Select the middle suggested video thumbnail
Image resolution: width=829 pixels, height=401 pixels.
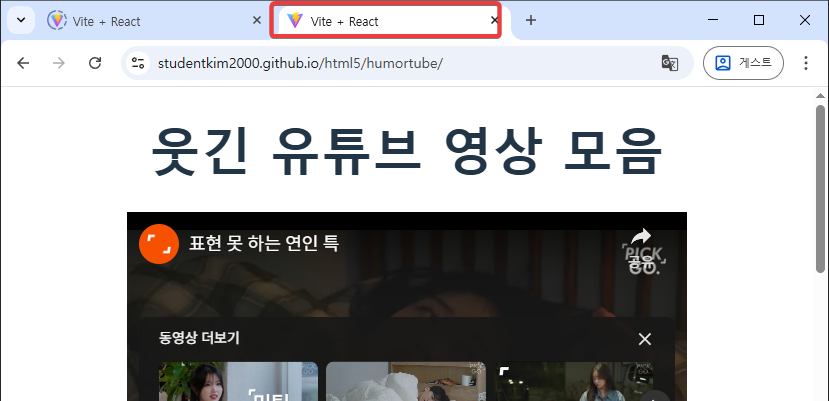coord(405,382)
